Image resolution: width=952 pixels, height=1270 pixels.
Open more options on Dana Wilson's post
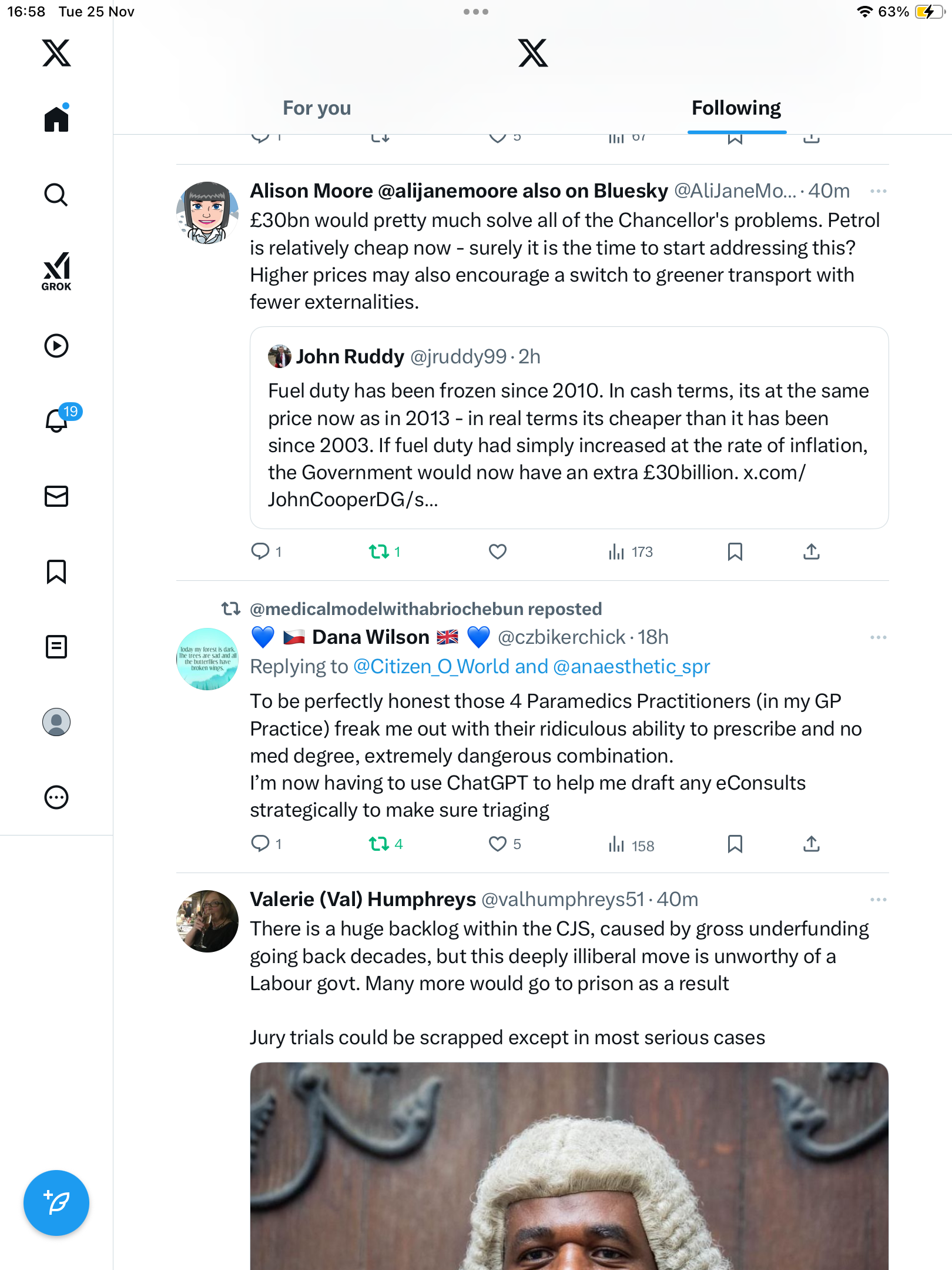(878, 637)
